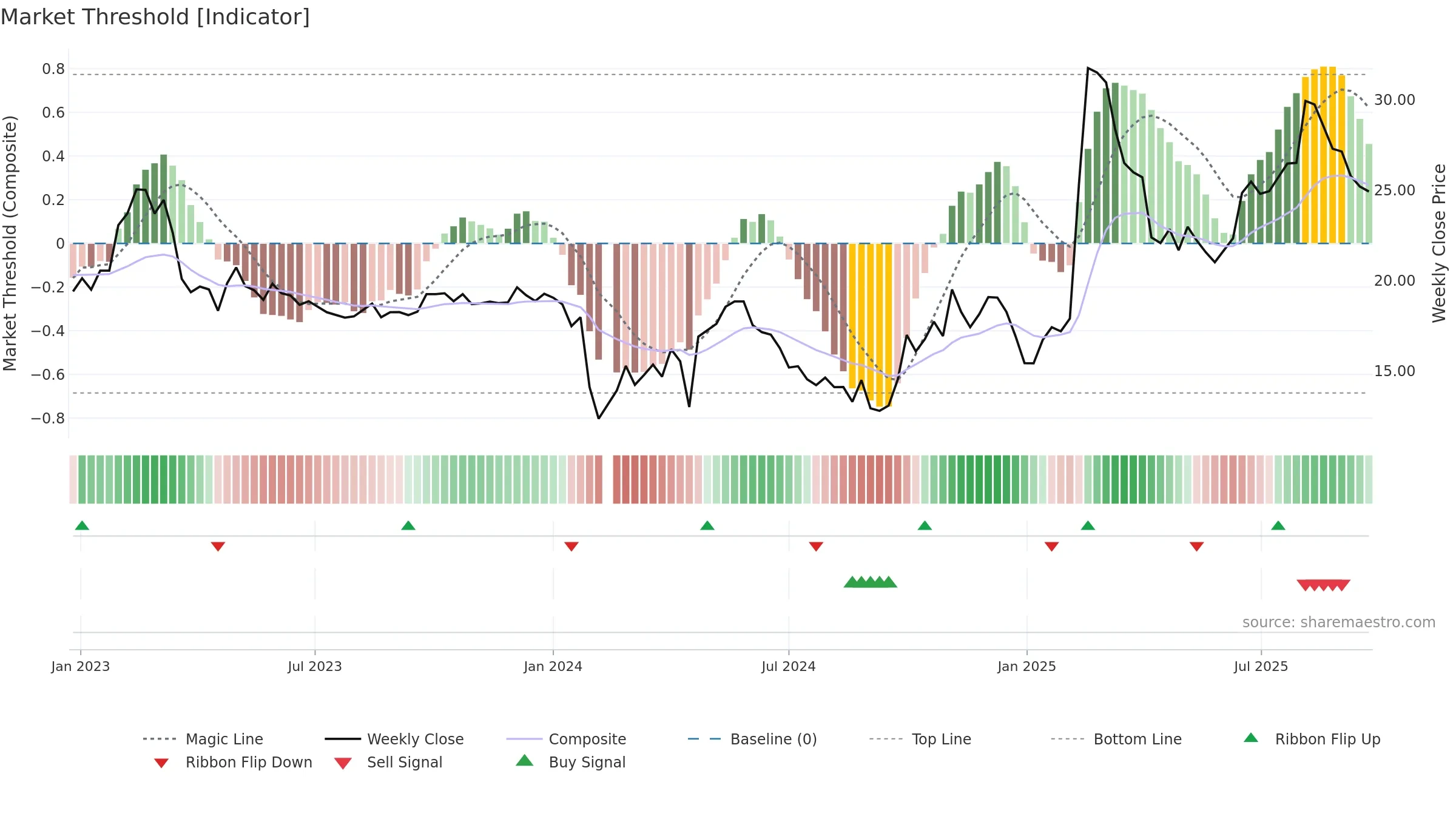Toggle the Magic Line legend entry
1456x819 pixels.
click(203, 739)
